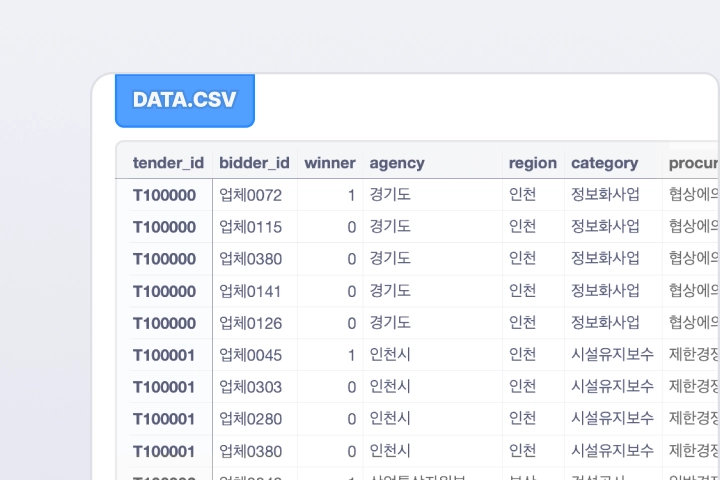The width and height of the screenshot is (720, 480).
Task: Click the agency column header
Action: (397, 163)
